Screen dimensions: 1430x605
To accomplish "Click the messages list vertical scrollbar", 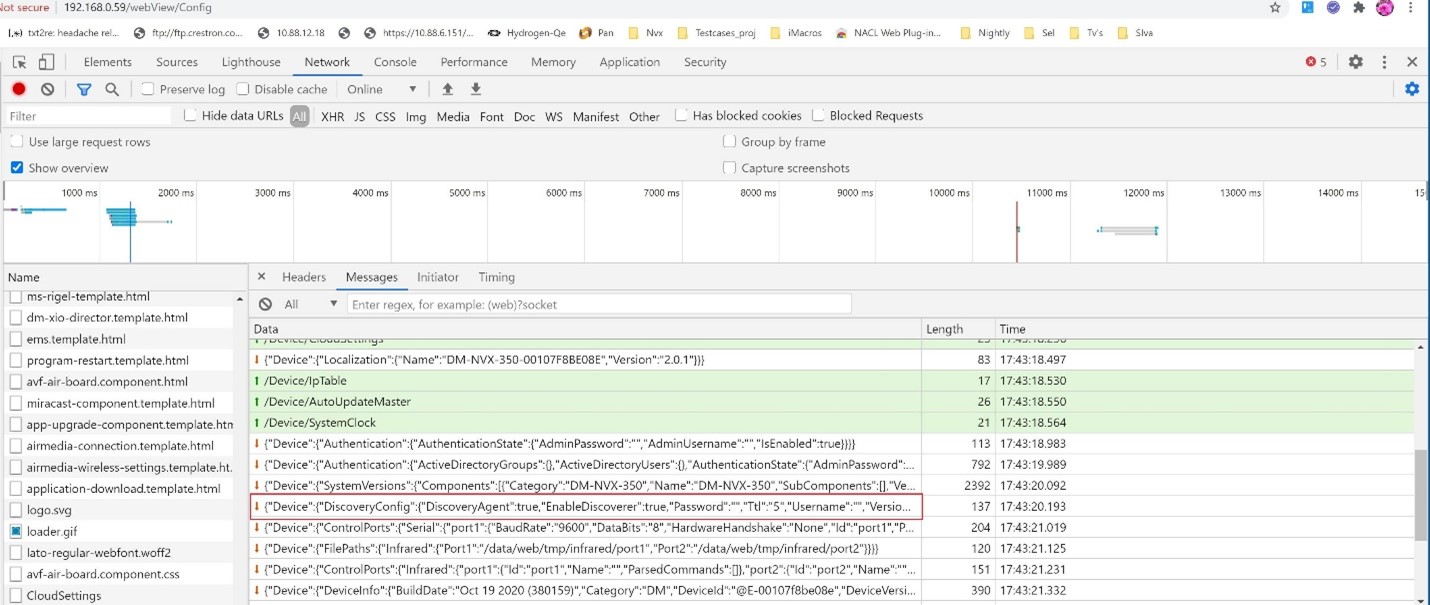I will click(1420, 495).
